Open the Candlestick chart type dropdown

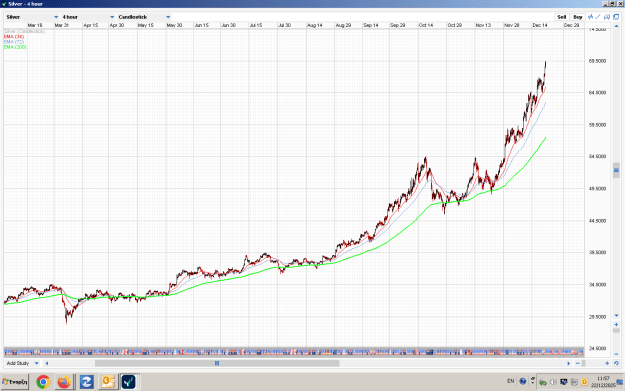144,17
